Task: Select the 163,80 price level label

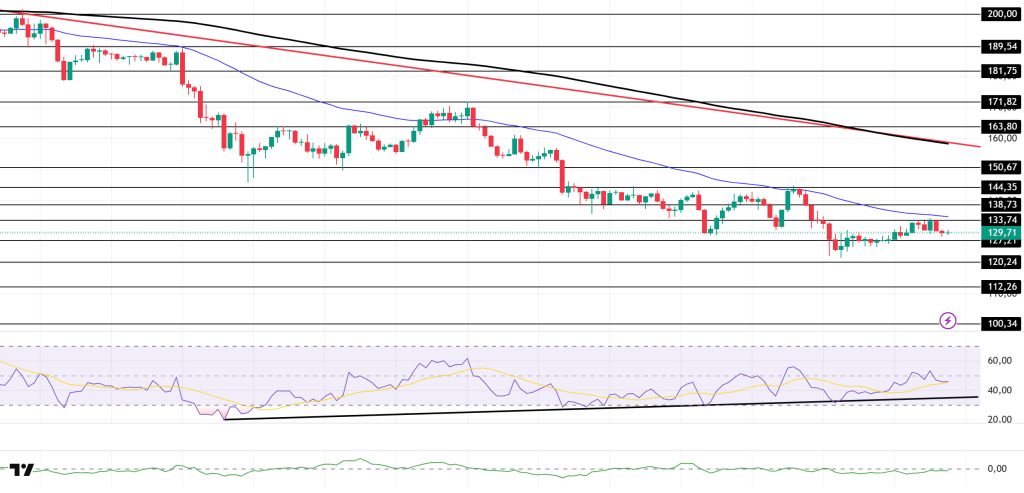Action: (1000, 126)
